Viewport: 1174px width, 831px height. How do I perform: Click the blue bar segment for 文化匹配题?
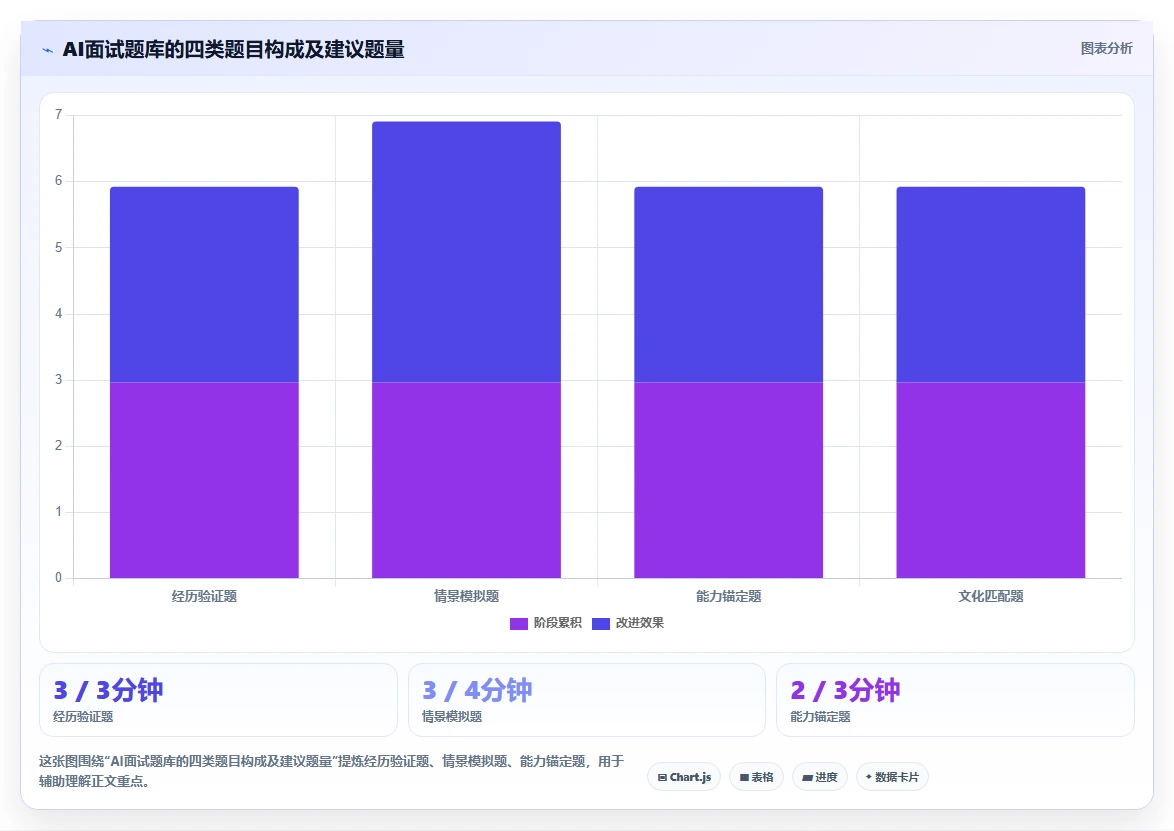point(991,284)
